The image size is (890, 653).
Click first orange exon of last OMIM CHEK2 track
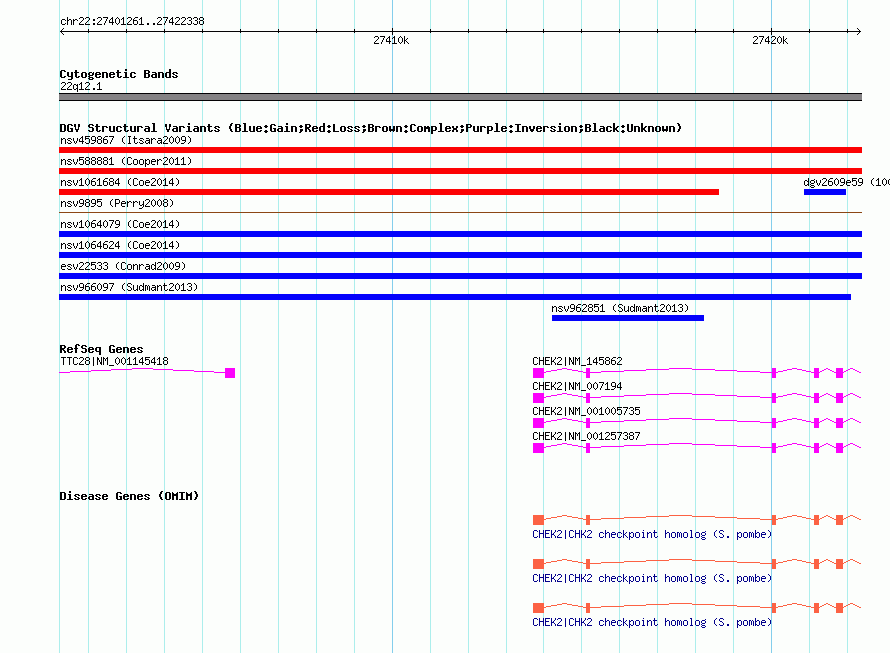pos(539,608)
